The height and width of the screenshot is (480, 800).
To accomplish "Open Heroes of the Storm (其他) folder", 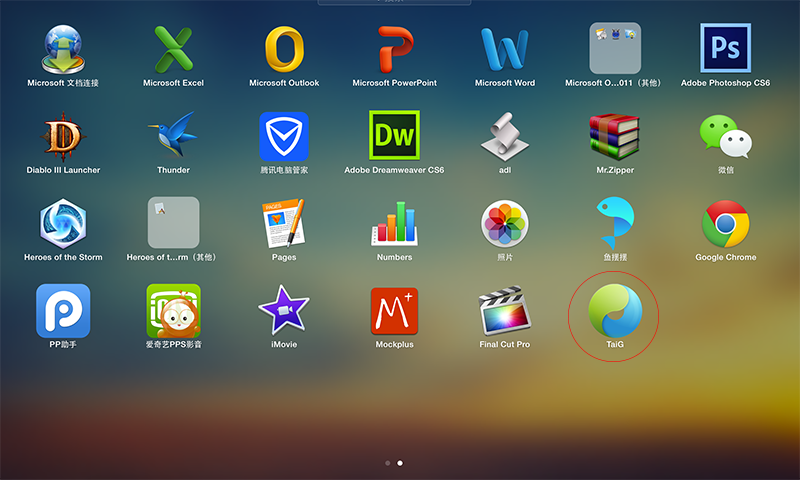I will (173, 222).
